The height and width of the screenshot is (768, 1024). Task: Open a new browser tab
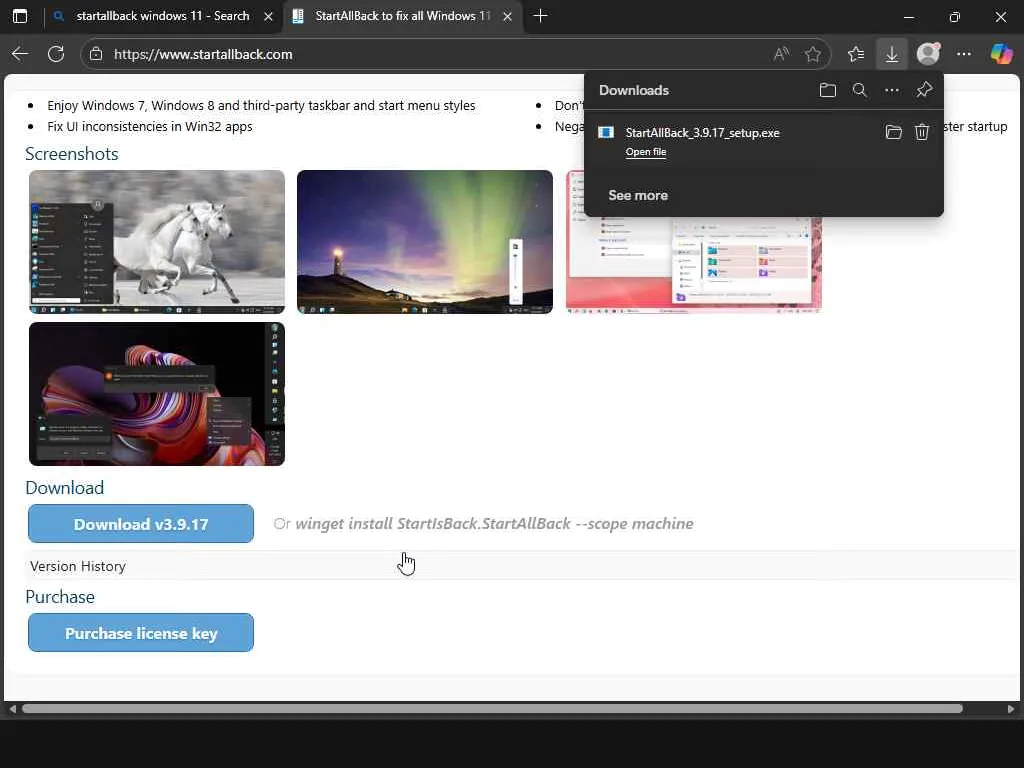point(540,16)
